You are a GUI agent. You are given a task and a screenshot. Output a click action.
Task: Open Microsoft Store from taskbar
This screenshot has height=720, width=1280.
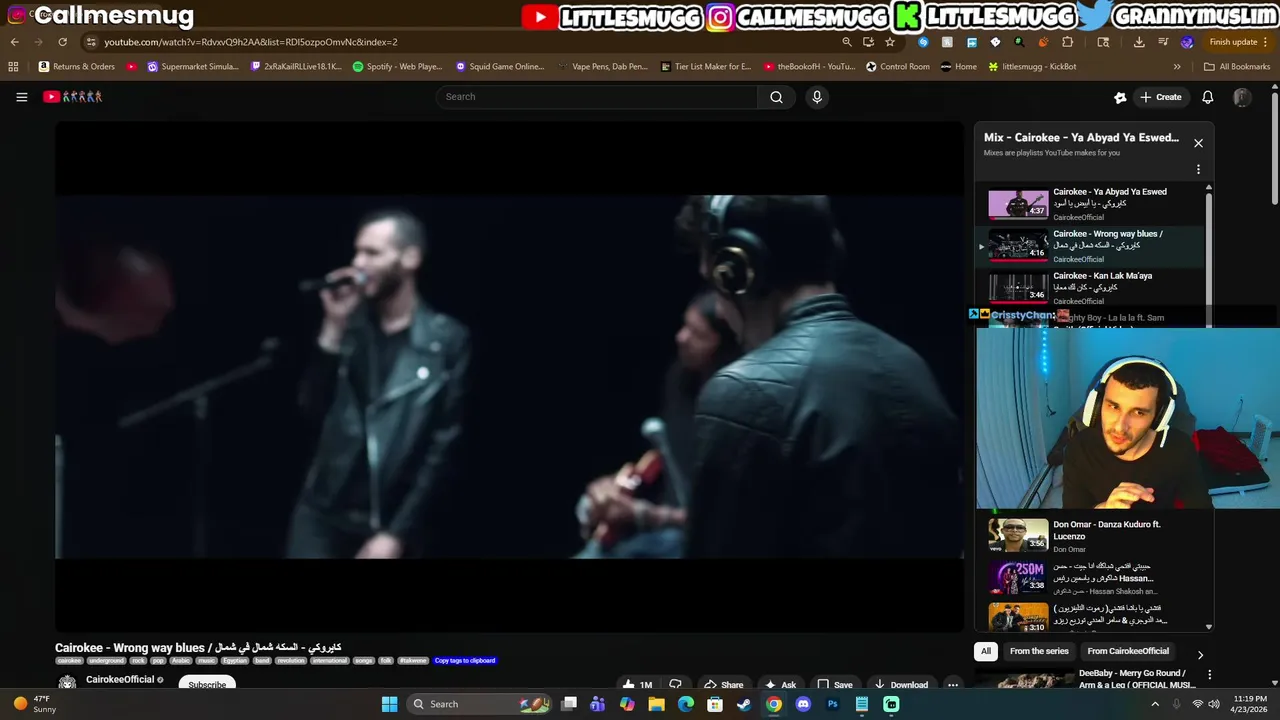click(715, 704)
